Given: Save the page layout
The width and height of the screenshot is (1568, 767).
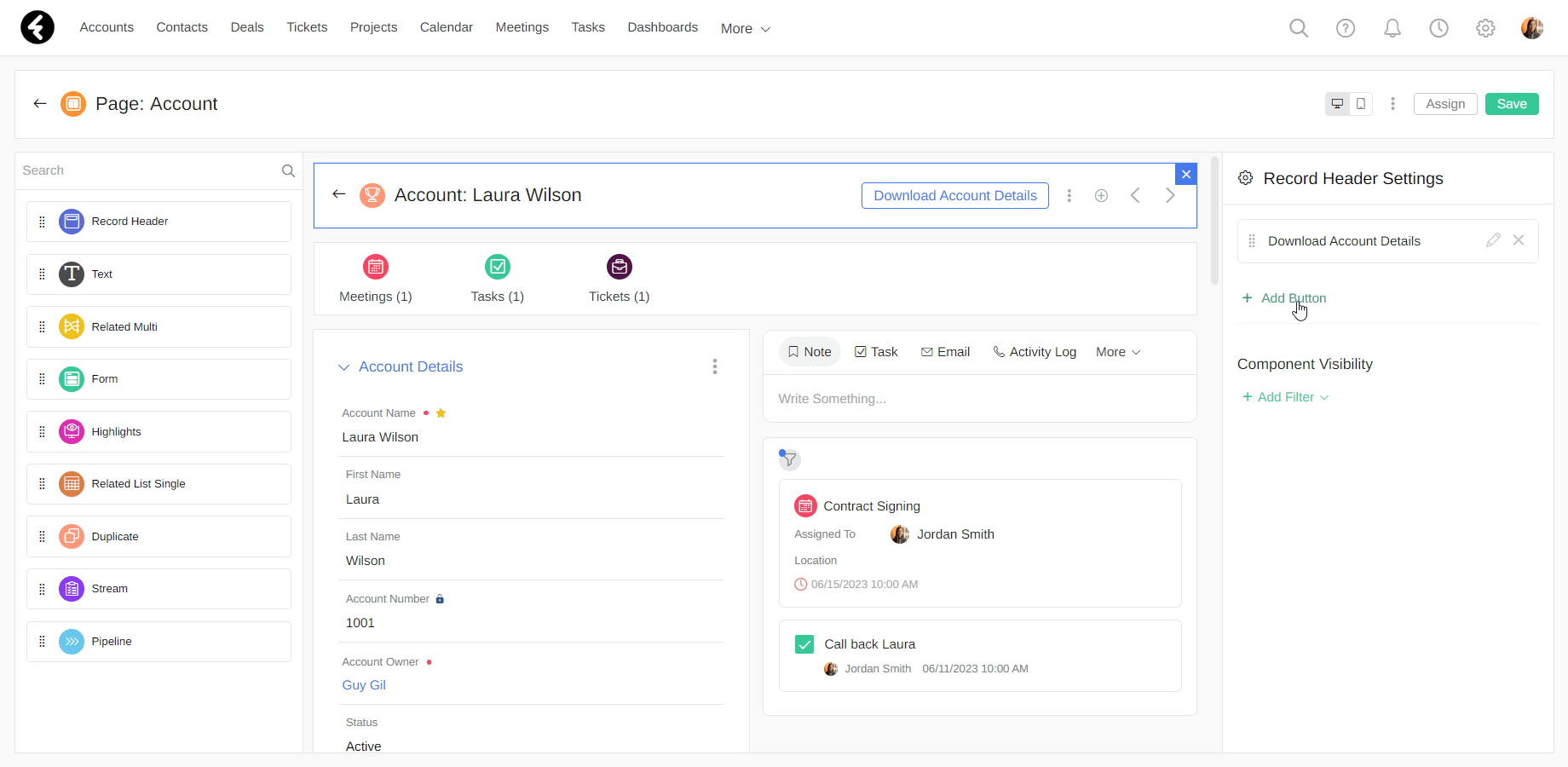Looking at the screenshot, I should tap(1512, 104).
